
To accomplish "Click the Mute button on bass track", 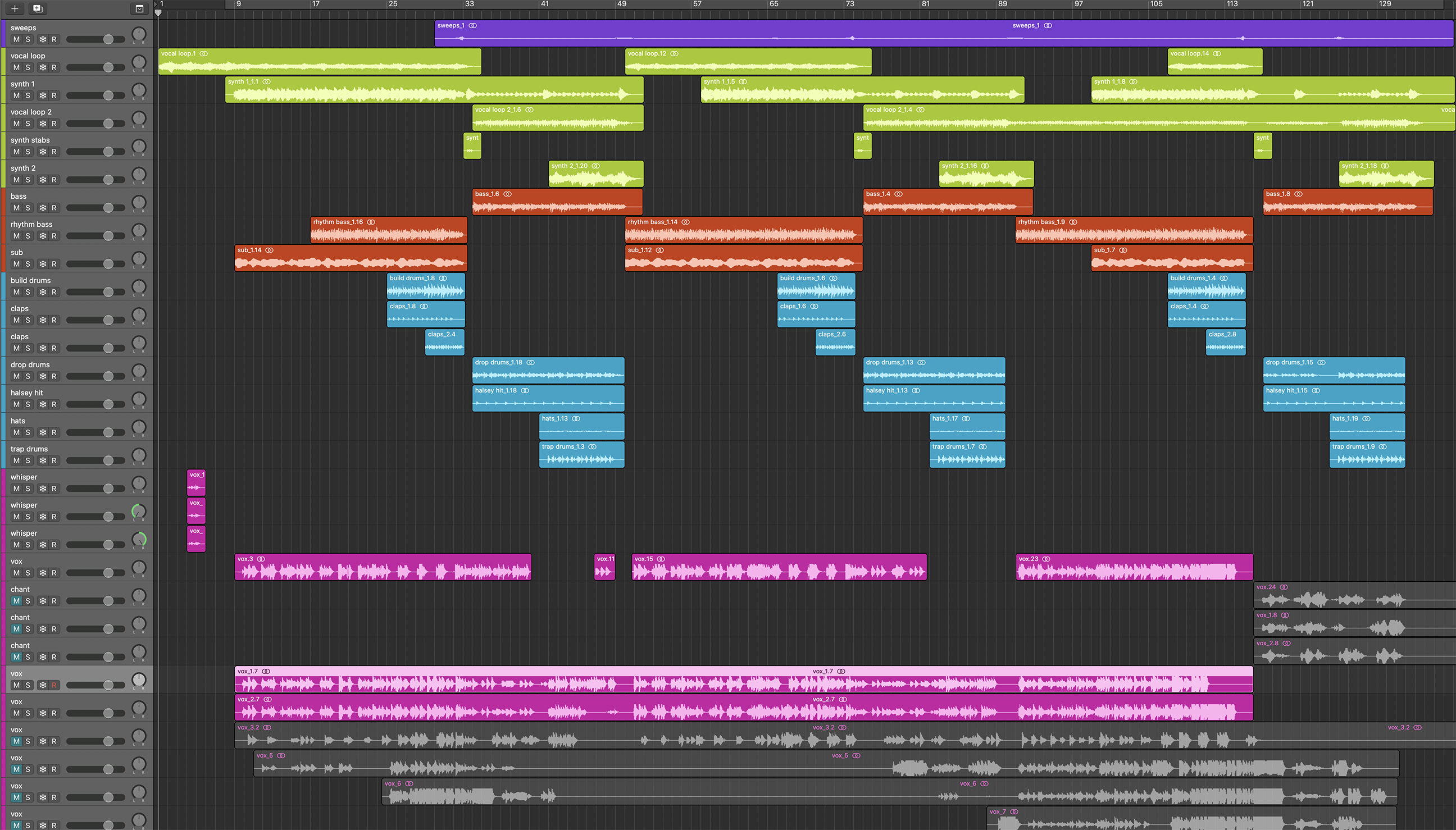I will click(x=17, y=207).
